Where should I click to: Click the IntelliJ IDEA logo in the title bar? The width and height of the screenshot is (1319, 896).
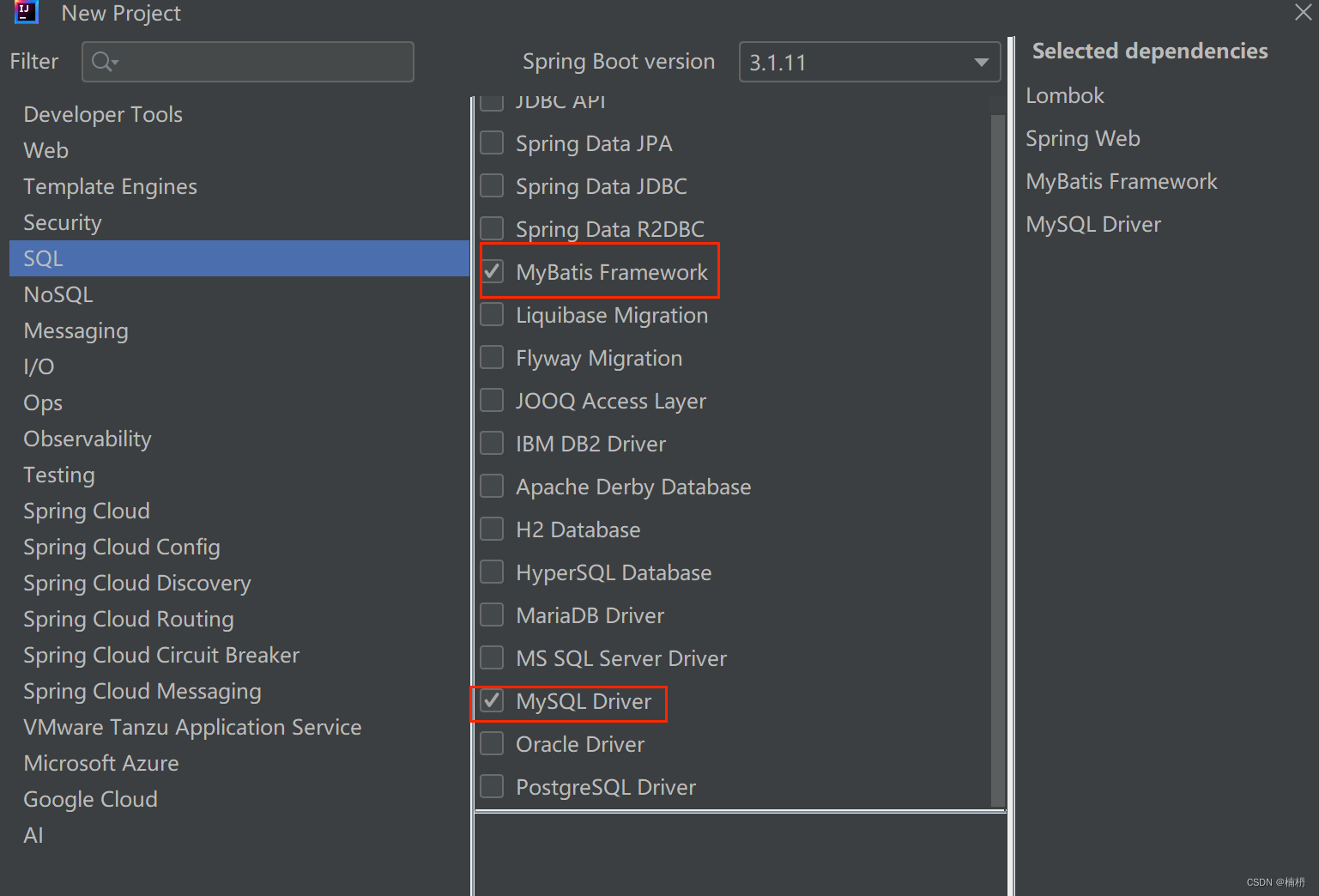27,12
